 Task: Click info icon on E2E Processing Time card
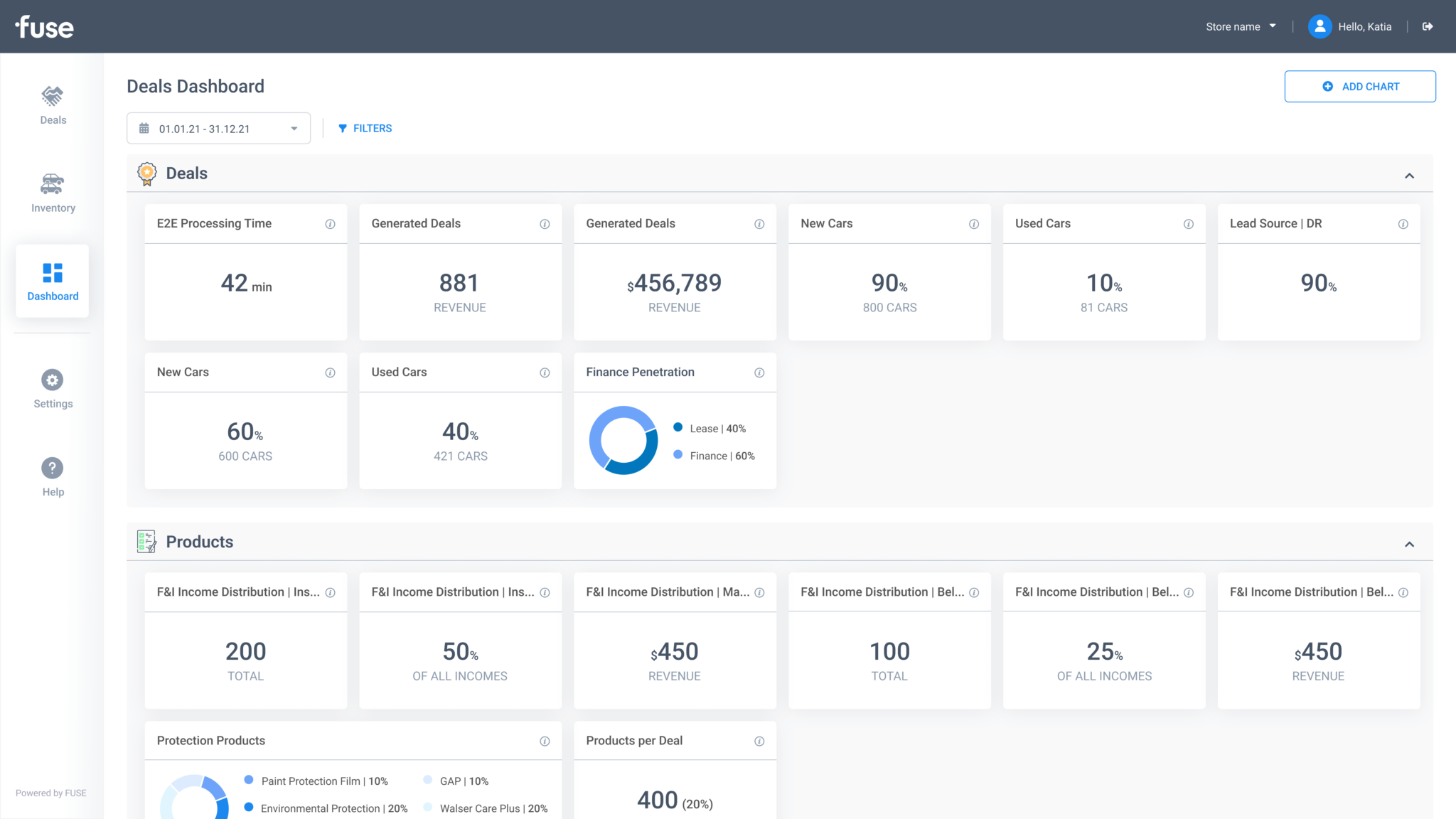pyautogui.click(x=330, y=224)
